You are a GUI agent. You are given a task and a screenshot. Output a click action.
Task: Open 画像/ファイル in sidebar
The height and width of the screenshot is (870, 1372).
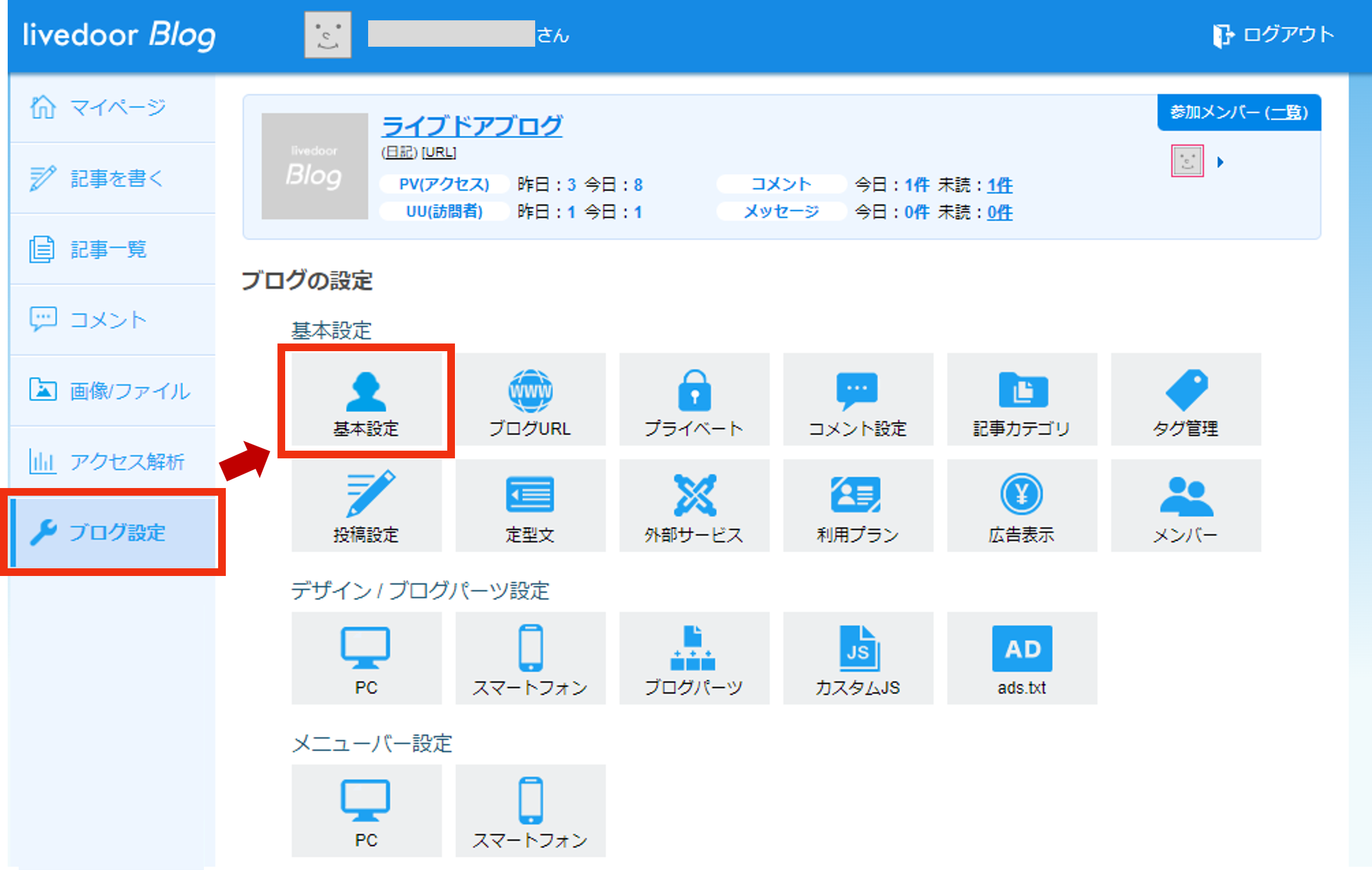point(113,391)
